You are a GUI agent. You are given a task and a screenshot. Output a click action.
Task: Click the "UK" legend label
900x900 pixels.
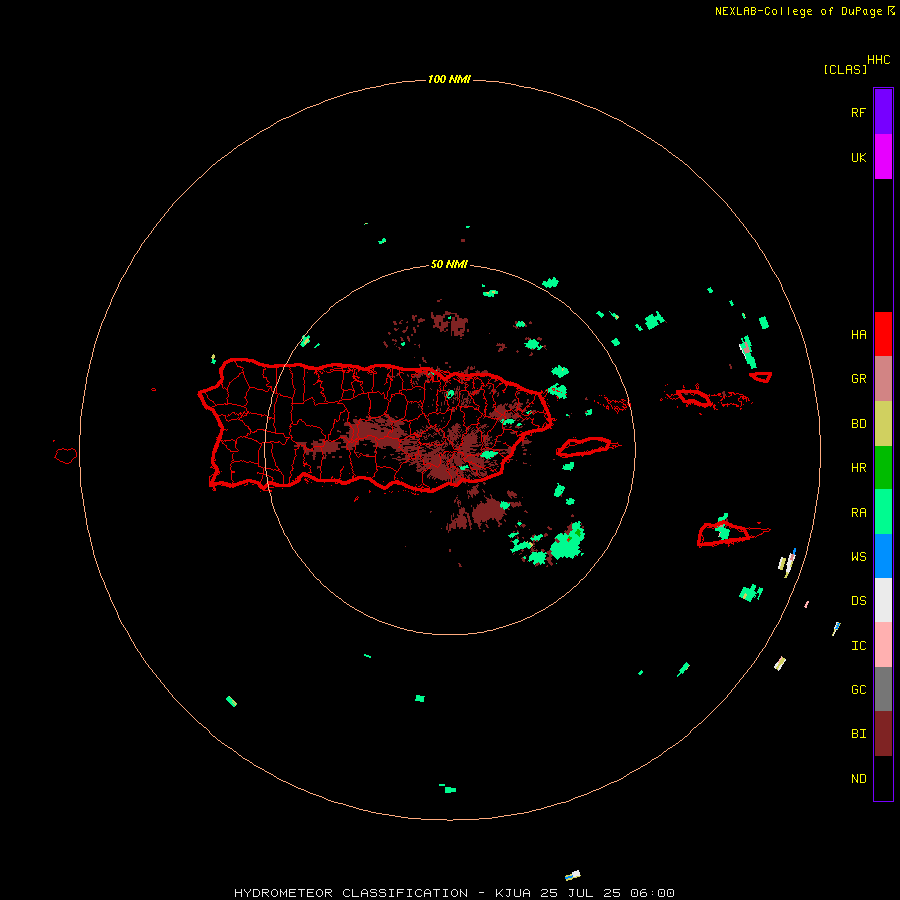click(x=858, y=158)
